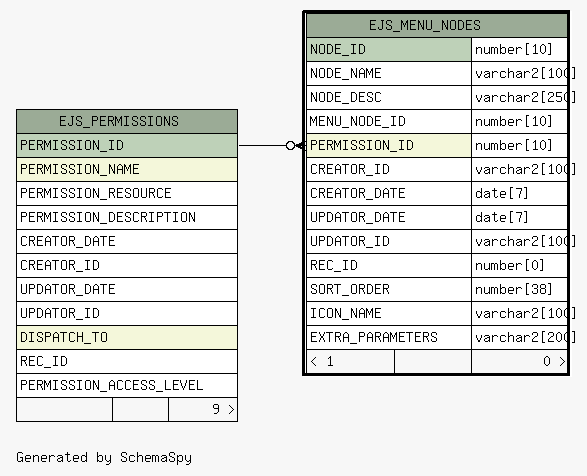Click the EJS_PERMISSIONS table header
The width and height of the screenshot is (587, 476).
point(127,121)
